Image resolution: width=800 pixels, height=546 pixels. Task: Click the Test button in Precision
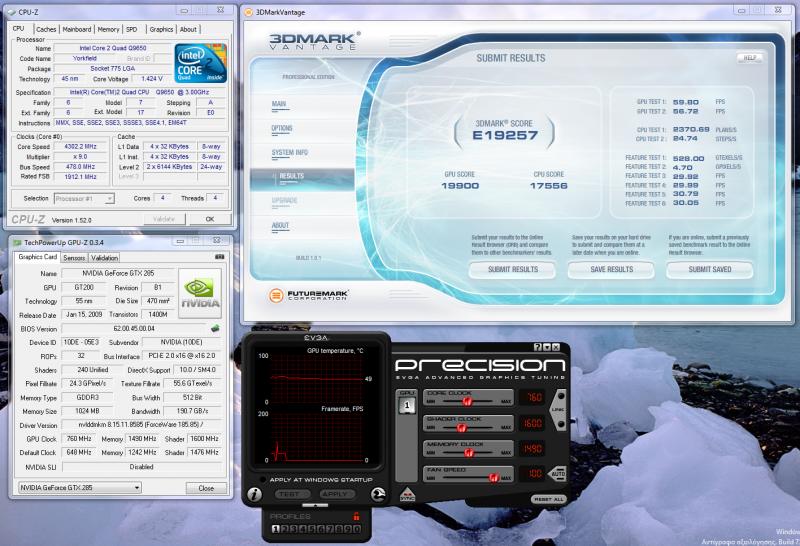point(293,494)
